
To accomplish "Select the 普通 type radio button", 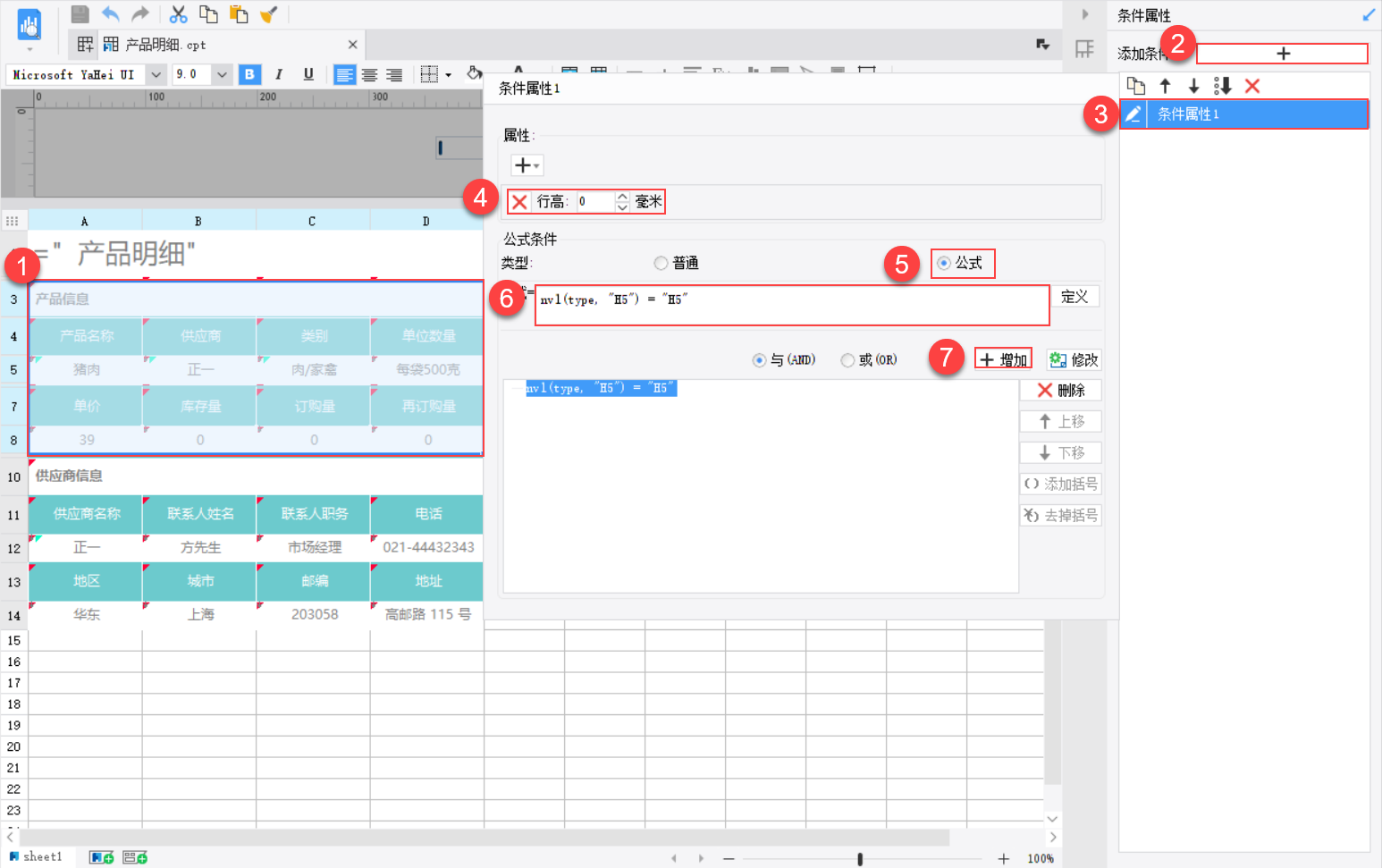I will click(x=661, y=263).
